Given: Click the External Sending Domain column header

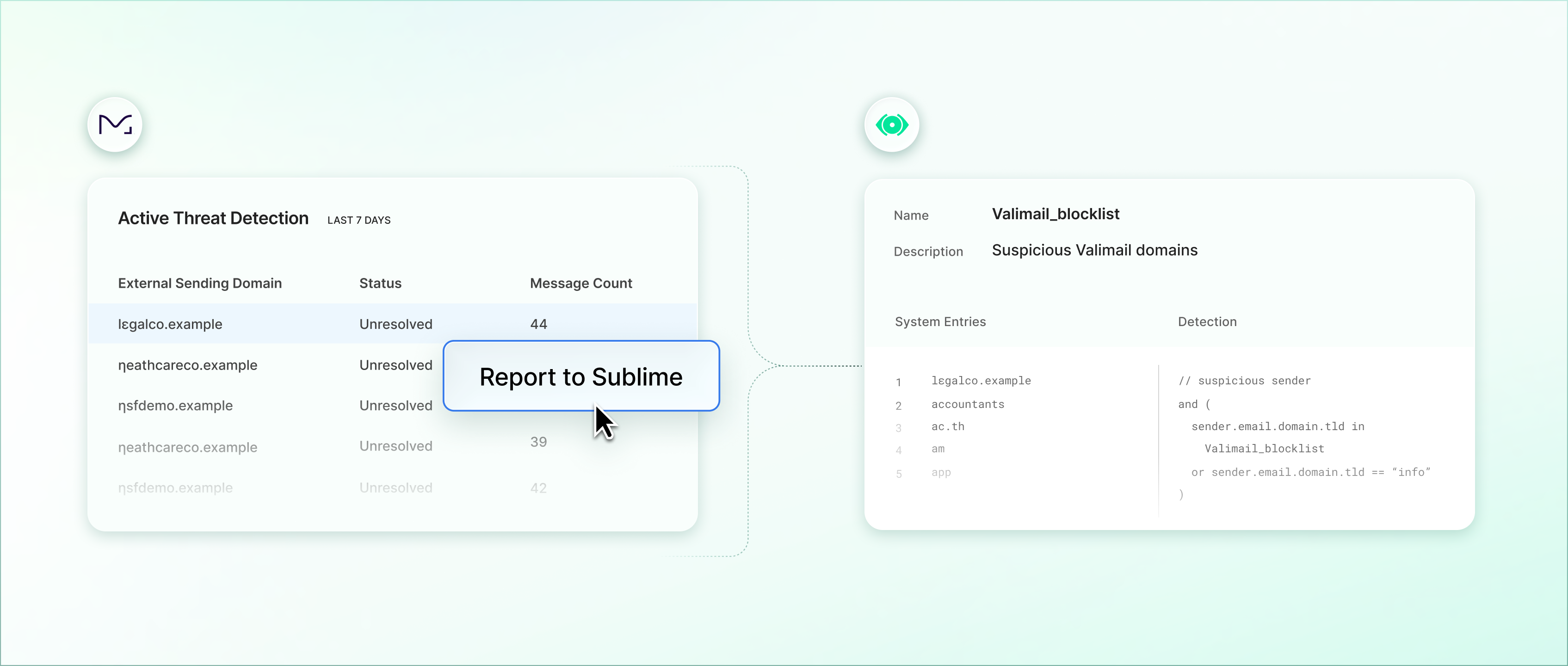Looking at the screenshot, I should click(x=200, y=283).
